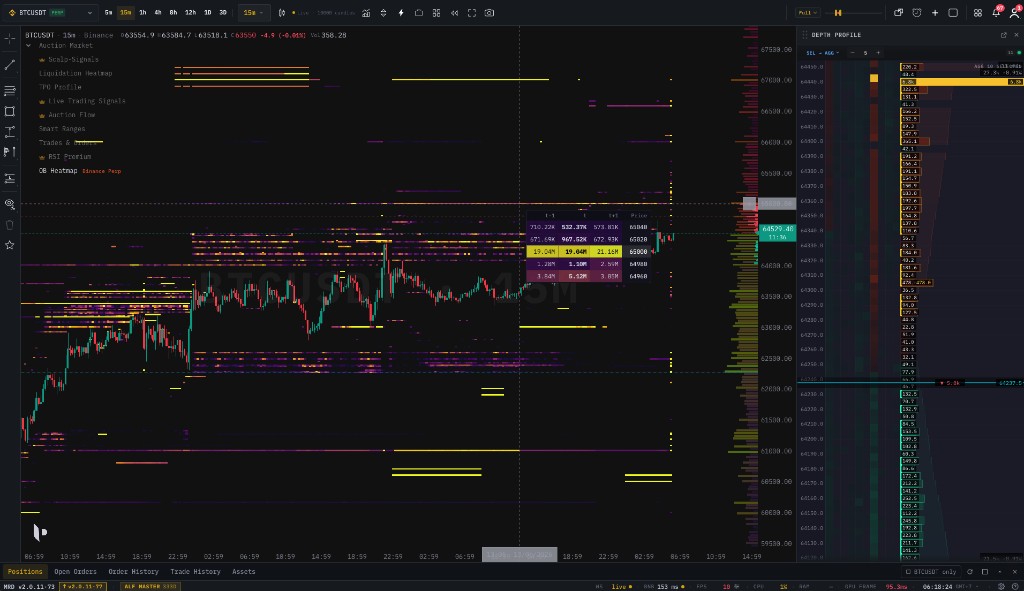This screenshot has height=591, width=1024.
Task: Toggle Scalp-Signals indicator
Action: point(73,59)
